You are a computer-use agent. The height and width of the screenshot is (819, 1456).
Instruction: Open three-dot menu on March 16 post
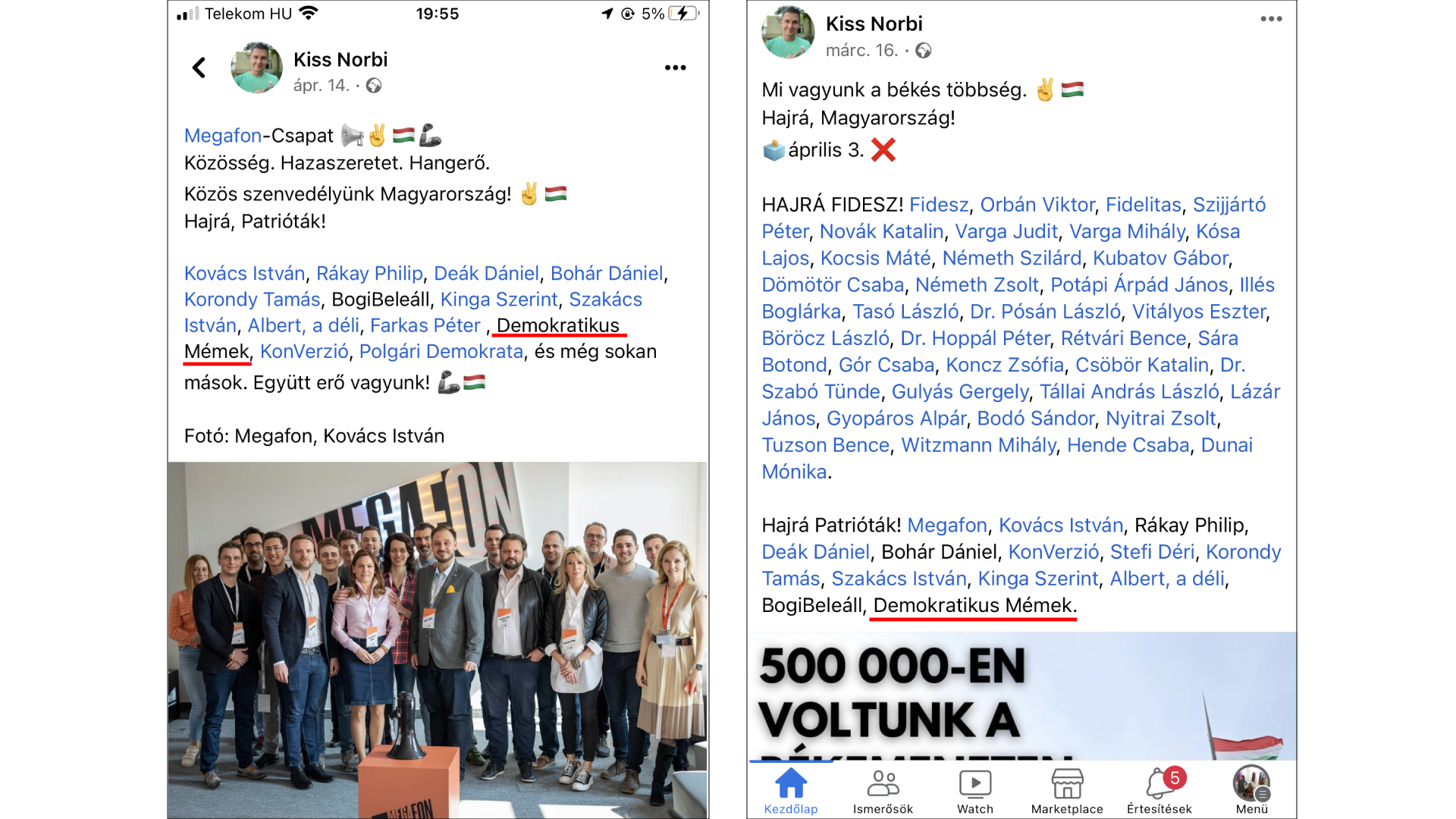click(x=1271, y=19)
